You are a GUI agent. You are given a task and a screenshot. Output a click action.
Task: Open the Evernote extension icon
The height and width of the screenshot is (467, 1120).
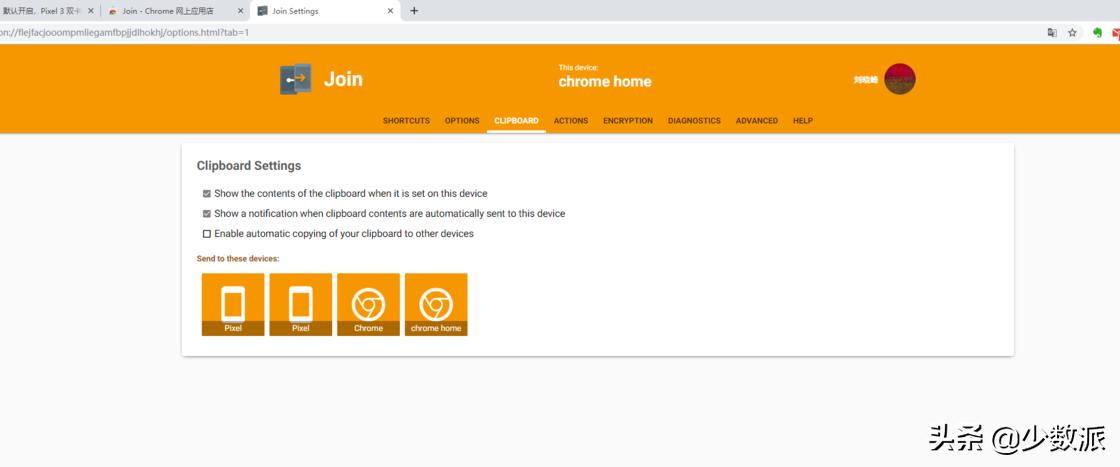(x=1097, y=33)
